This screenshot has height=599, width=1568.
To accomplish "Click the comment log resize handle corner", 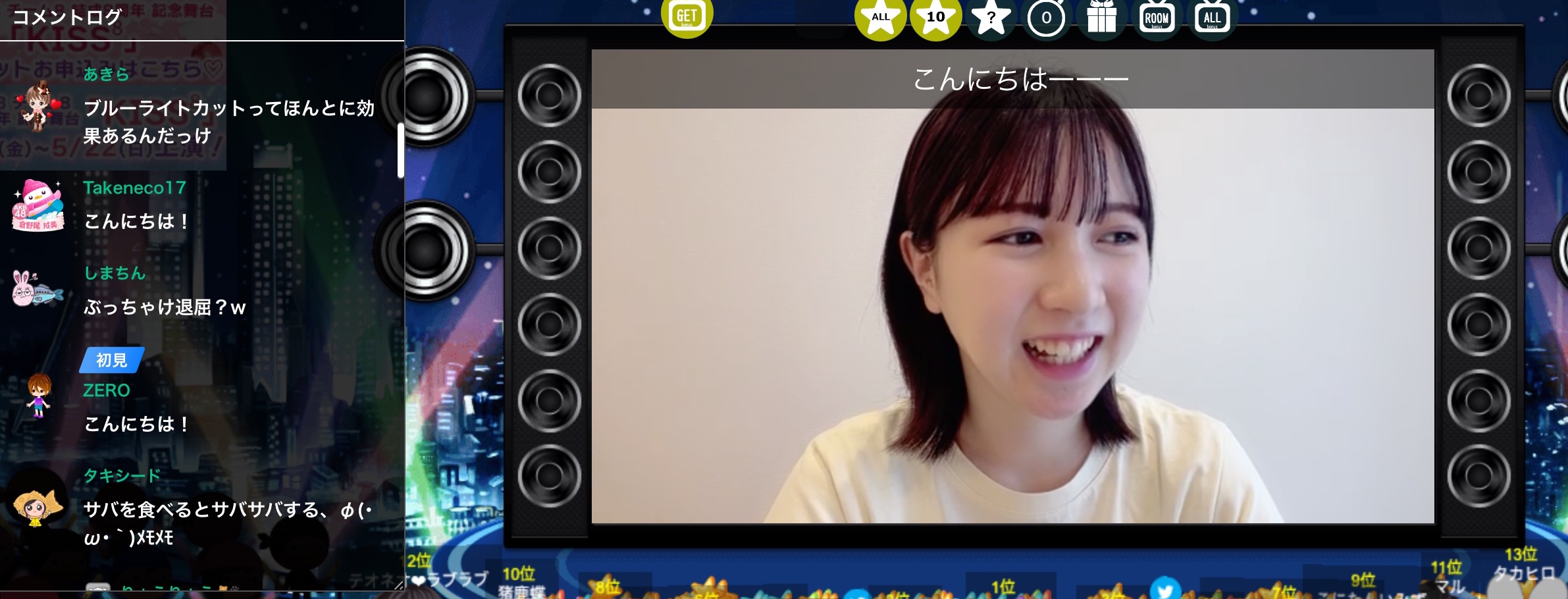I will [399, 585].
